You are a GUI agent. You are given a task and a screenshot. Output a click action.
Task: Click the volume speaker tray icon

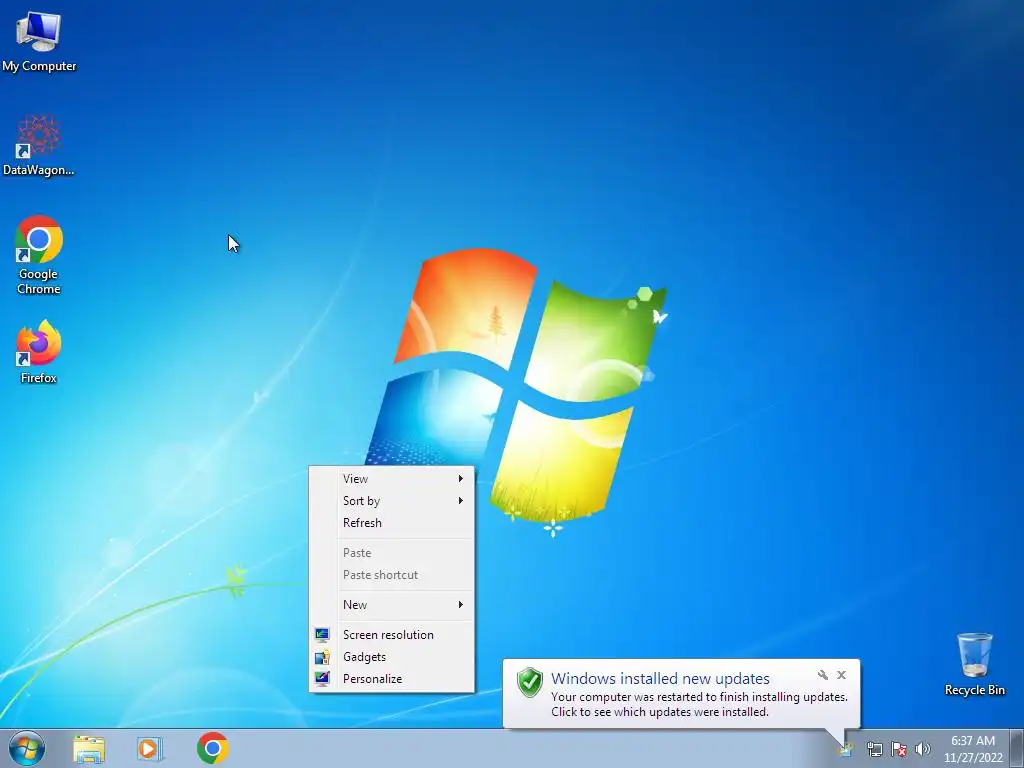(x=923, y=749)
